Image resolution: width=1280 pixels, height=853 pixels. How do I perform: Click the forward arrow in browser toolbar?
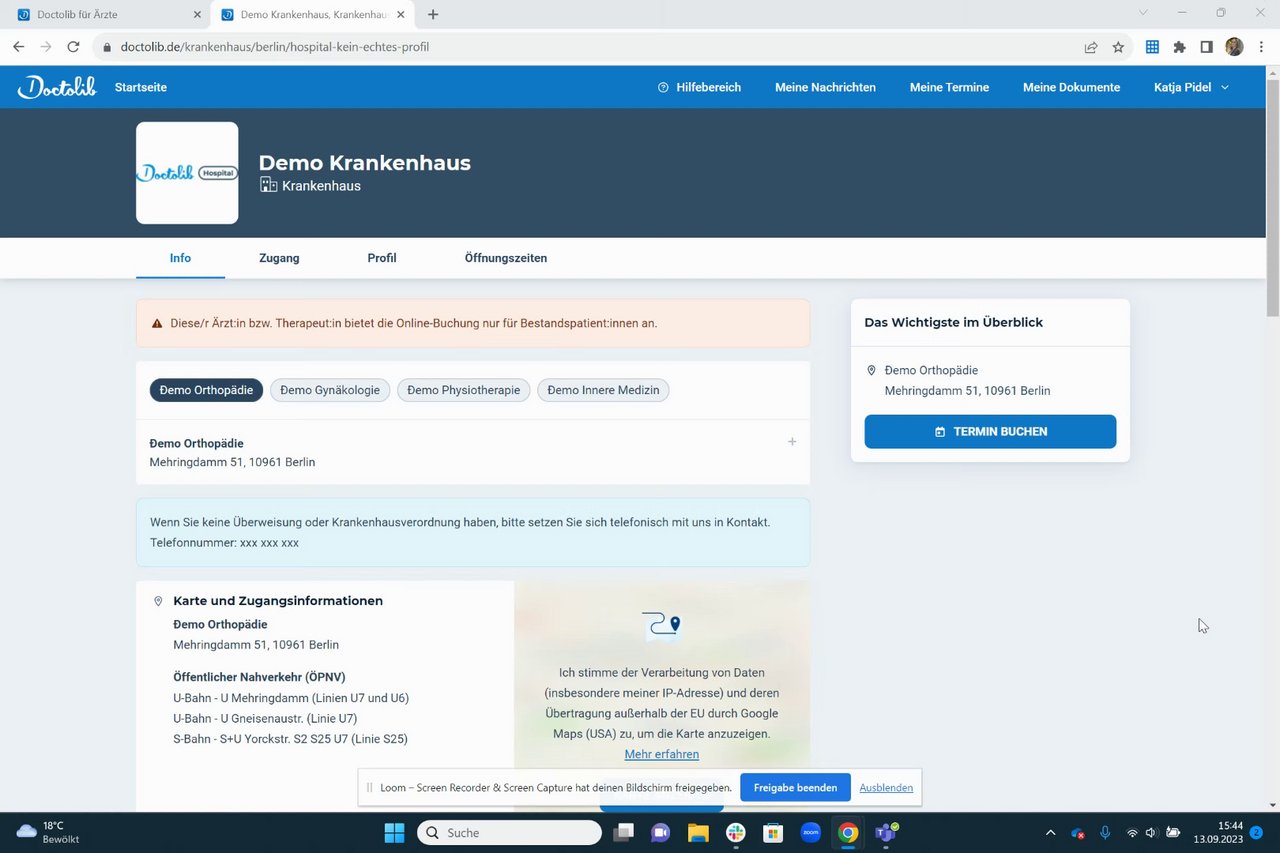(46, 47)
